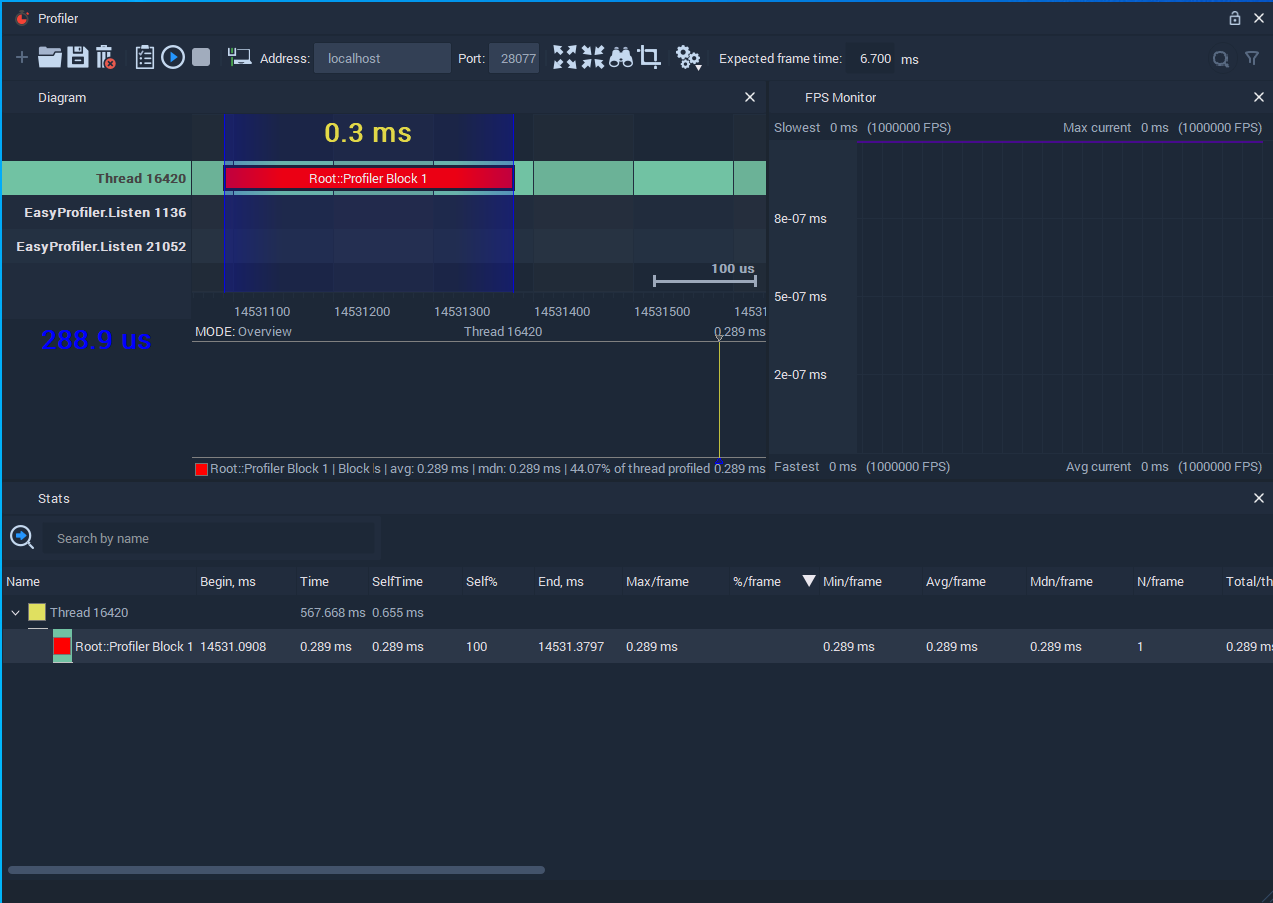Click the 14531200 timeline tick label
The width and height of the screenshot is (1273, 903).
(x=362, y=312)
